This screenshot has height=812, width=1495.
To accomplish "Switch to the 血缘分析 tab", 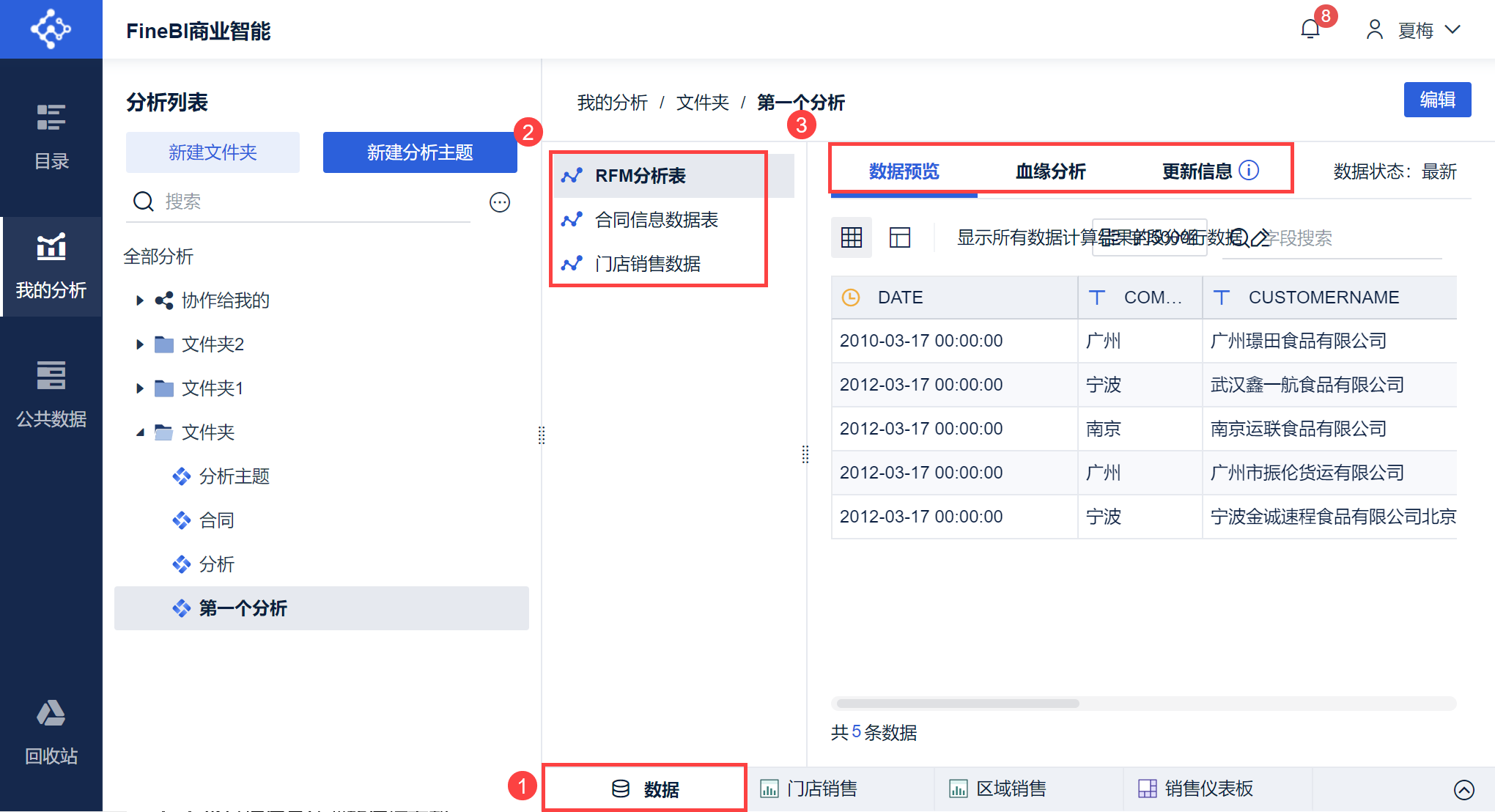I will (1050, 171).
